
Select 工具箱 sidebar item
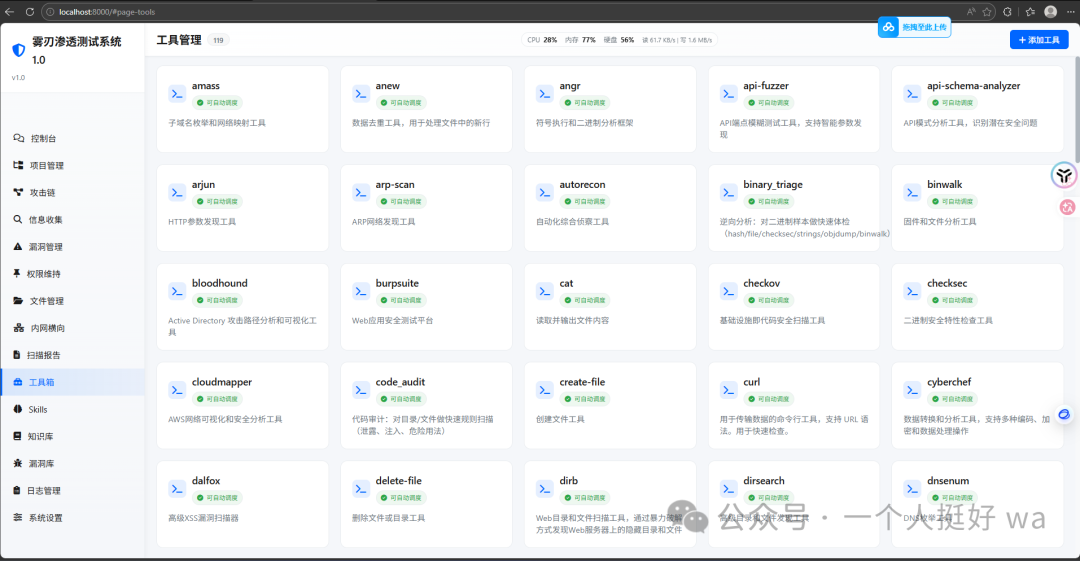[x=72, y=382]
